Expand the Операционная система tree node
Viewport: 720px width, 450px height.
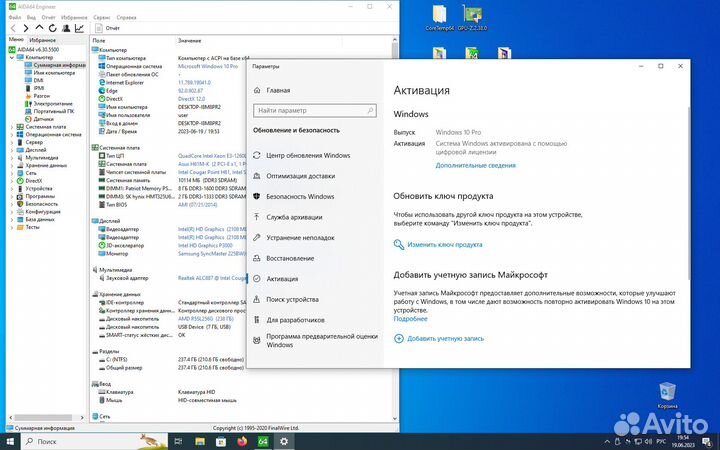pyautogui.click(x=12, y=135)
